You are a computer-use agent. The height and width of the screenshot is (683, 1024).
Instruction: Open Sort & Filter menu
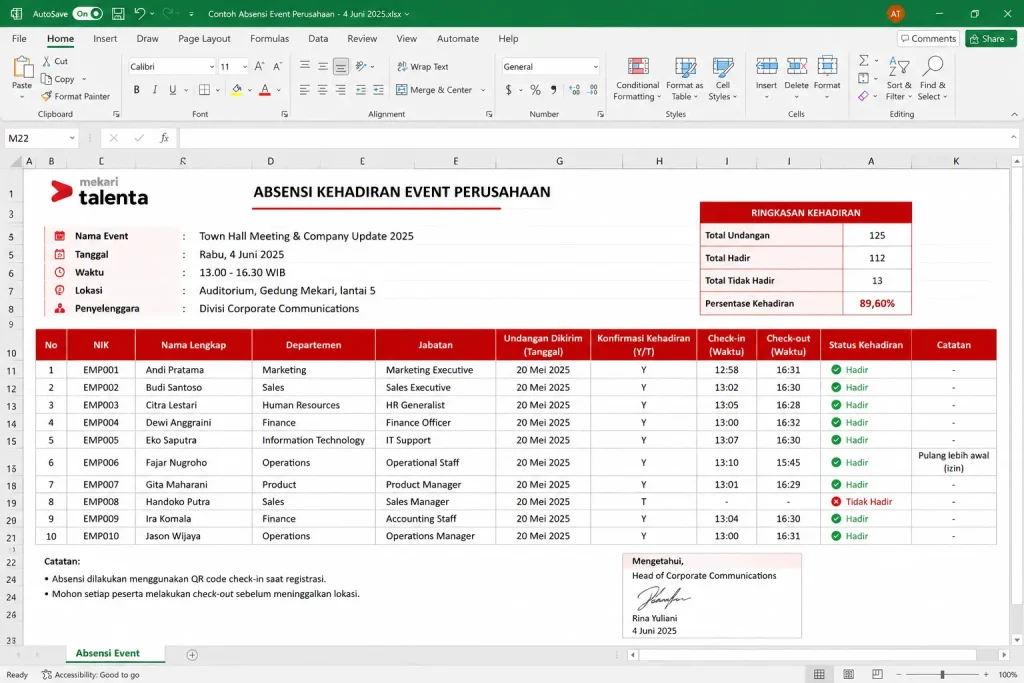[899, 79]
